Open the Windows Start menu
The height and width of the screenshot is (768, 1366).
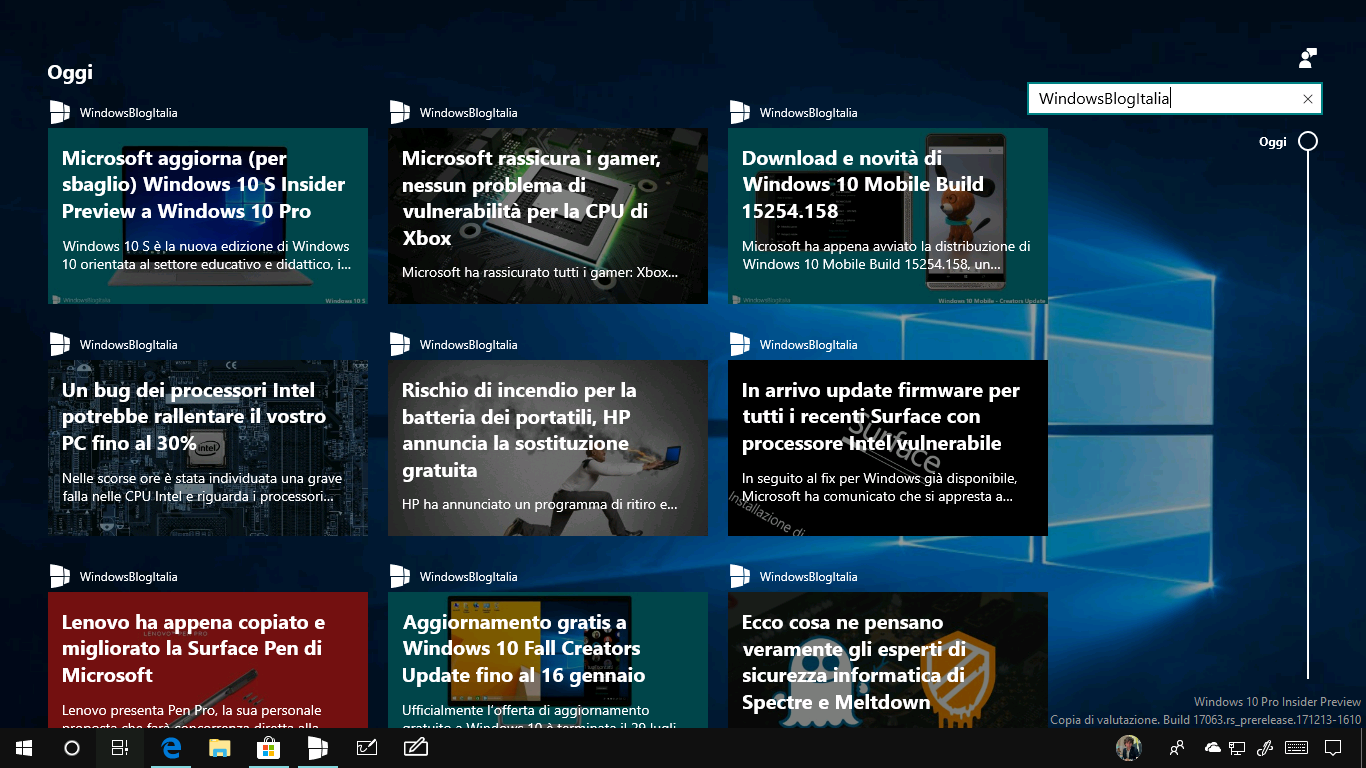pos(24,747)
